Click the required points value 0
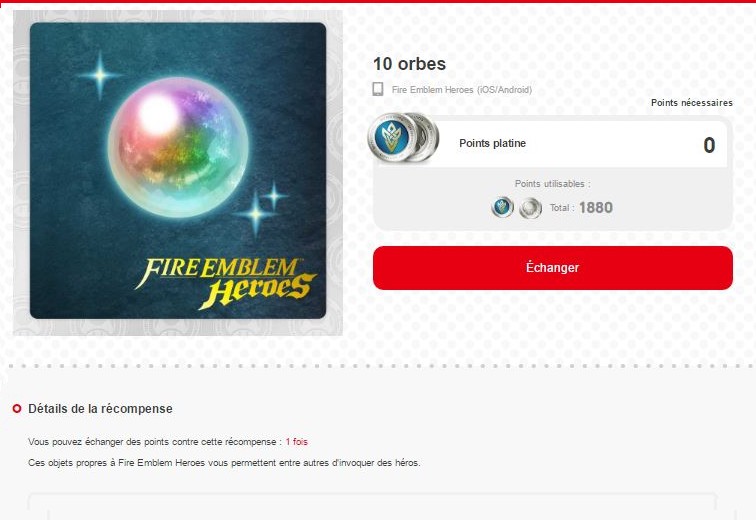This screenshot has height=520, width=756. 709,145
